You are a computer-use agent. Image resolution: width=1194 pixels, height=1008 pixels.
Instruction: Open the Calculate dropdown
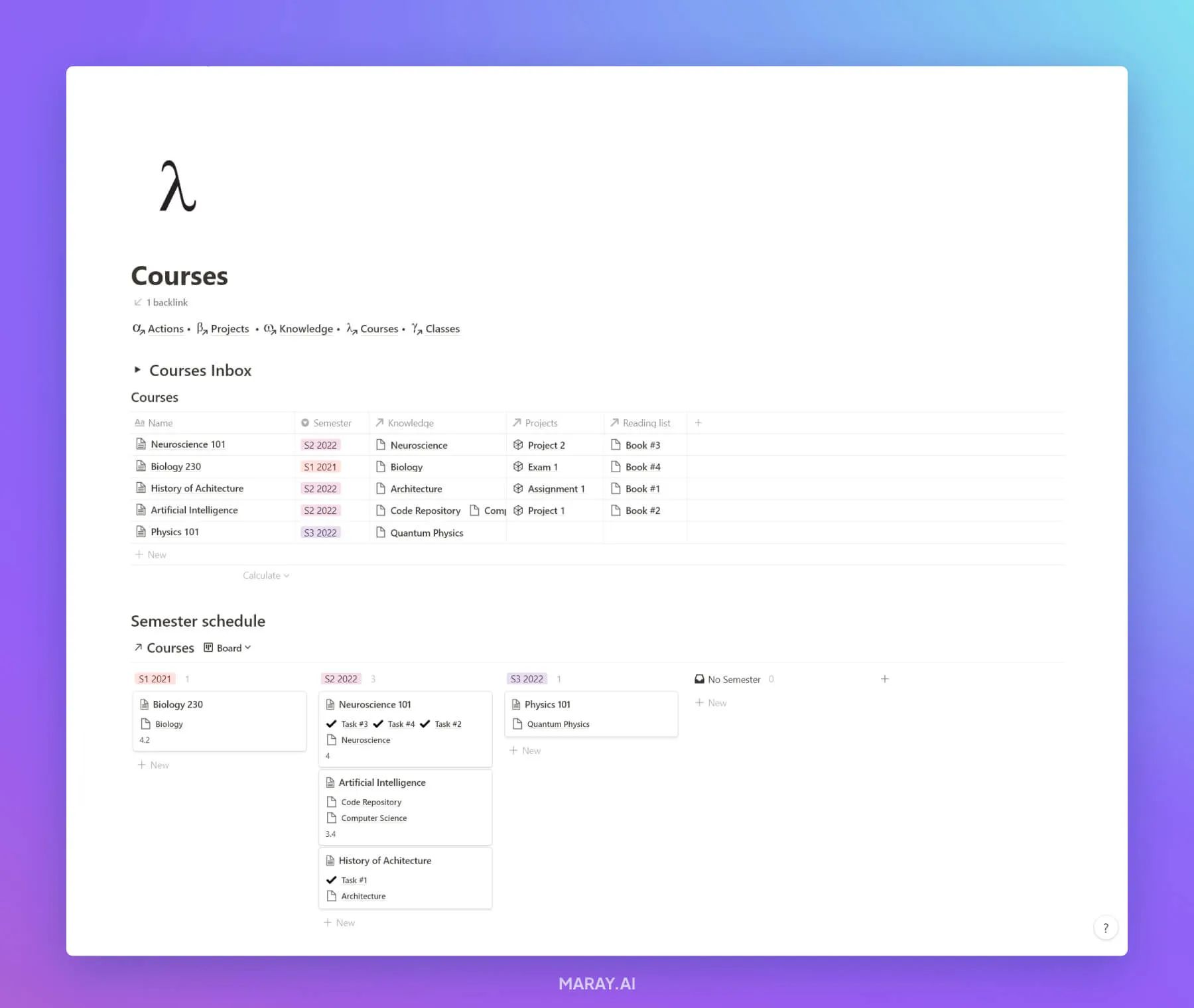[x=265, y=575]
